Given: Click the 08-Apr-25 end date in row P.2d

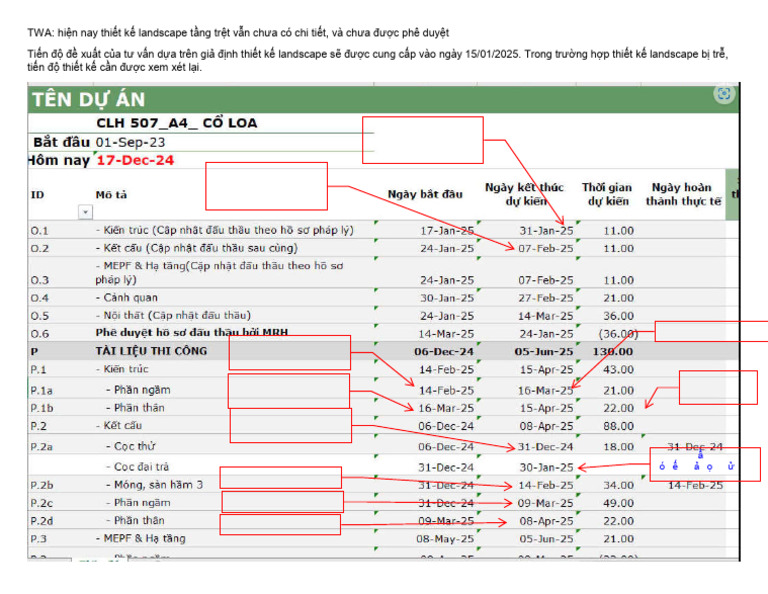Looking at the screenshot, I should (x=546, y=521).
